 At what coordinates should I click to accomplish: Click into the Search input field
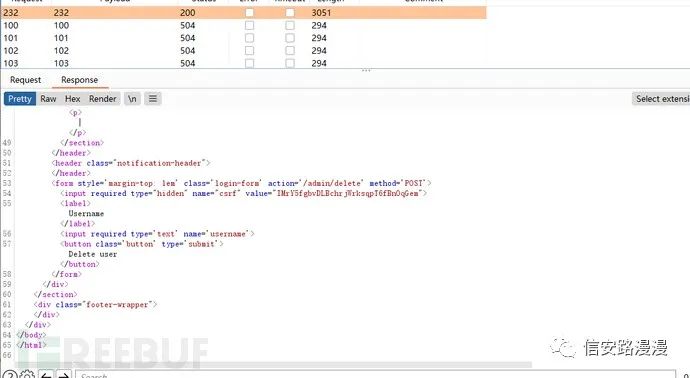tap(374, 375)
